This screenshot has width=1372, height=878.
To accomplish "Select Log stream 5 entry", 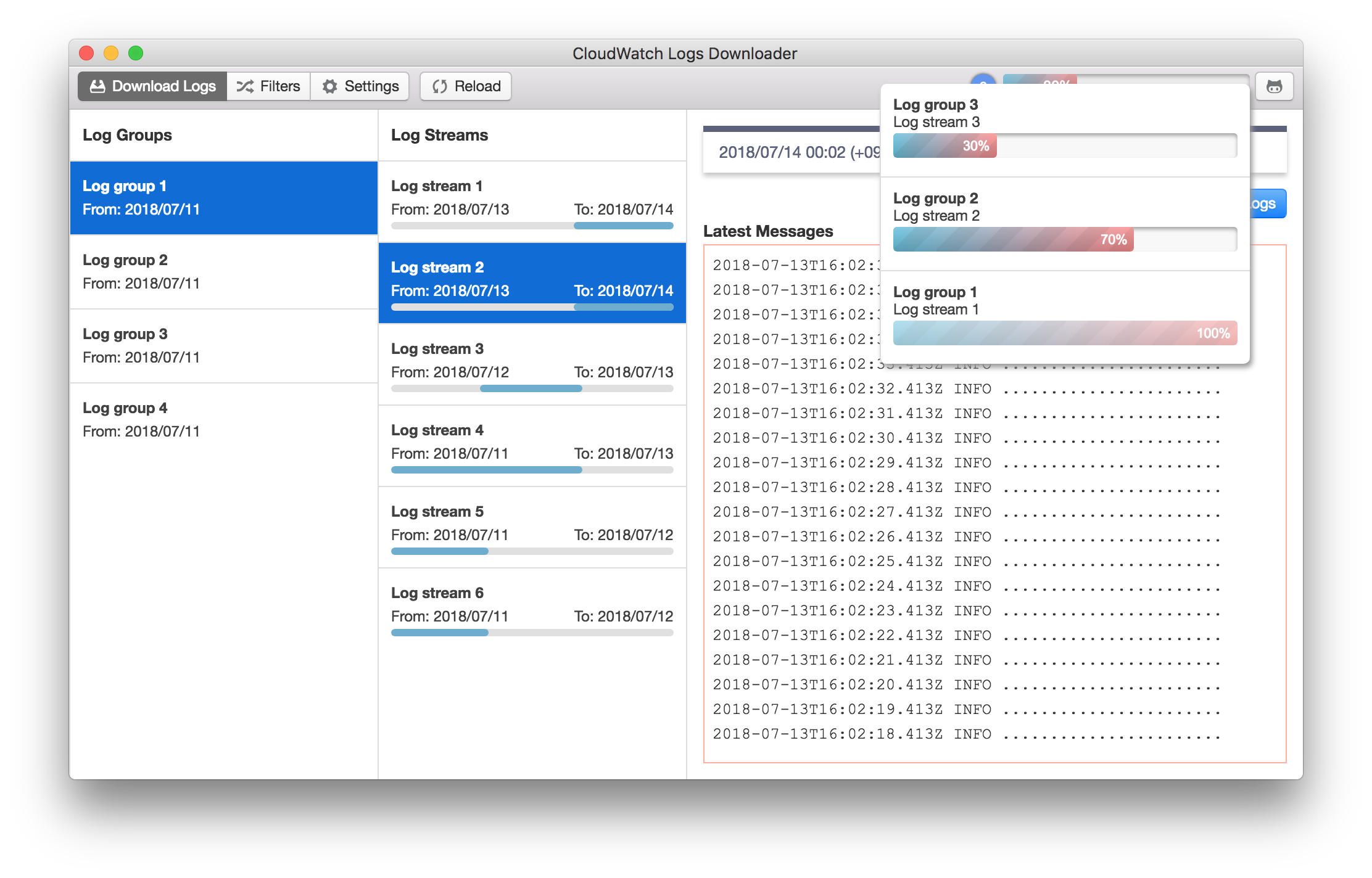I will pyautogui.click(x=532, y=523).
